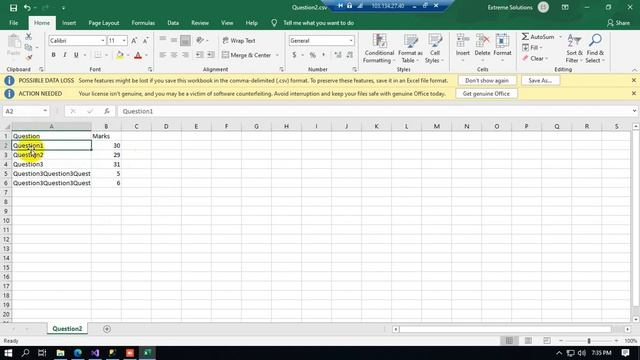This screenshot has width=640, height=360.
Task: Click the Undo arrow icon
Action: click(27, 8)
